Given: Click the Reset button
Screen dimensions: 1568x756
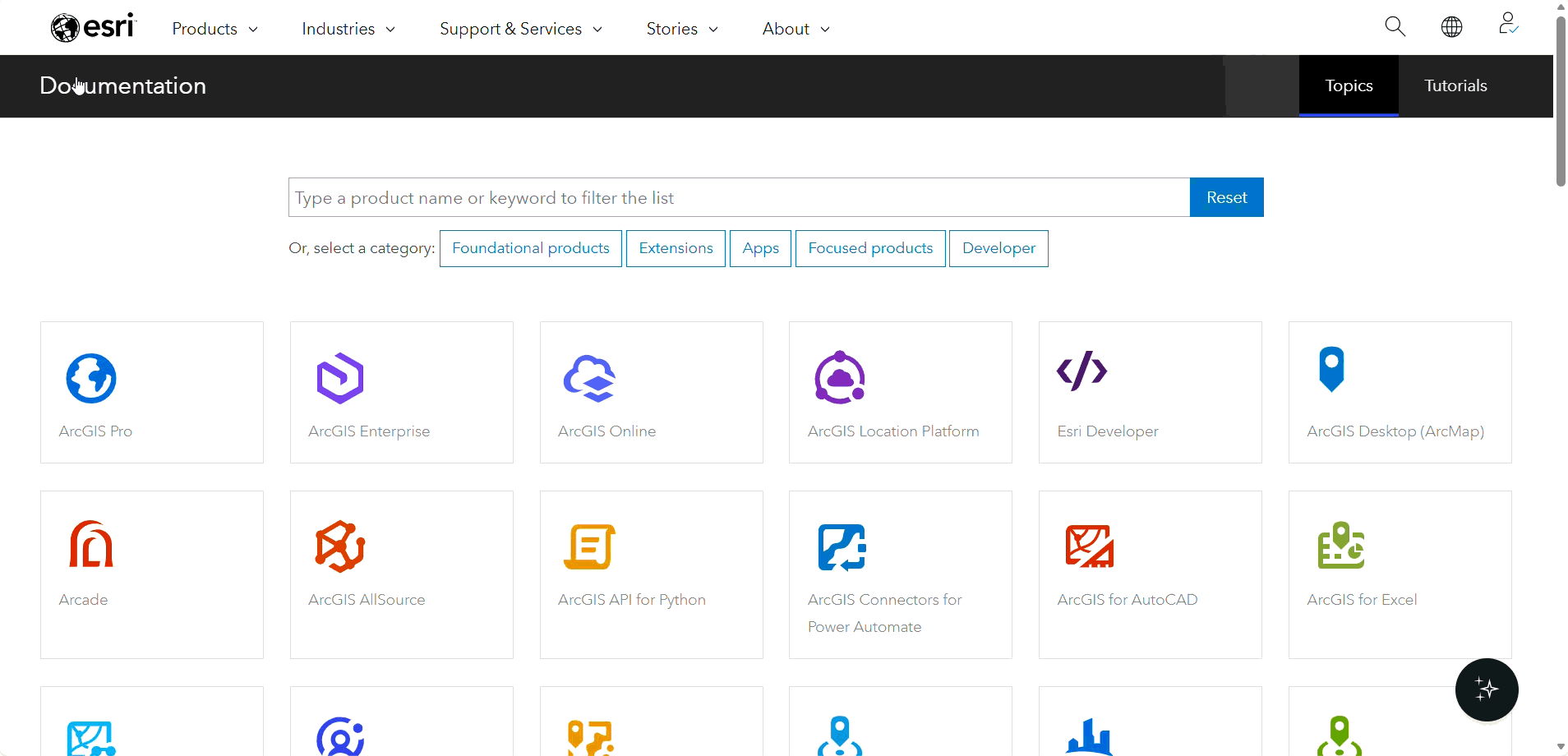Looking at the screenshot, I should click(1225, 196).
